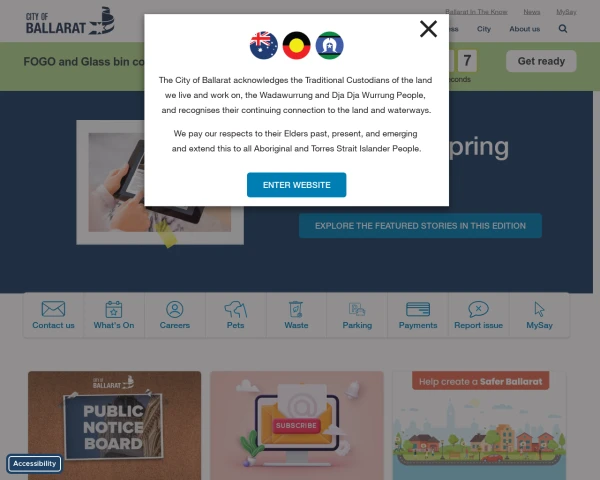The height and width of the screenshot is (480, 600).
Task: Open the What's On calendar icon
Action: pyautogui.click(x=114, y=309)
